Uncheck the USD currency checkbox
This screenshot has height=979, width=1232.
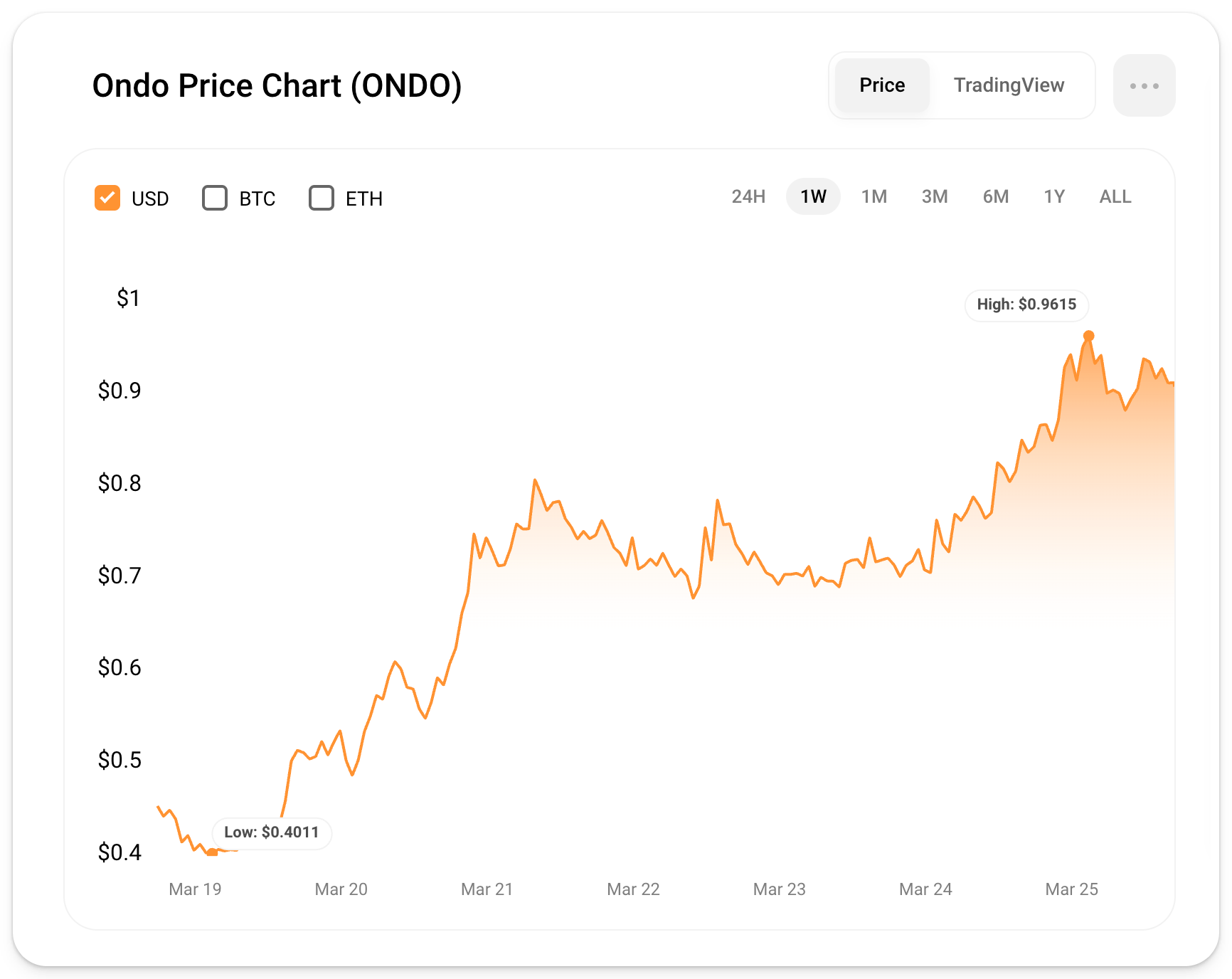(107, 198)
